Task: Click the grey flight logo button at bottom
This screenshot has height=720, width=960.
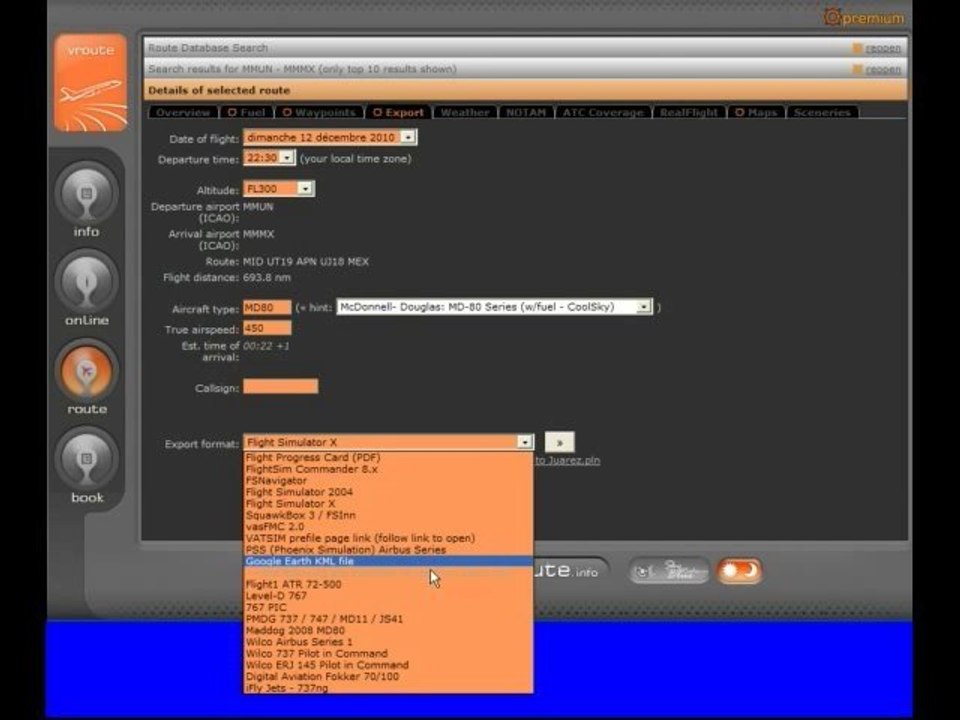Action: coord(669,571)
